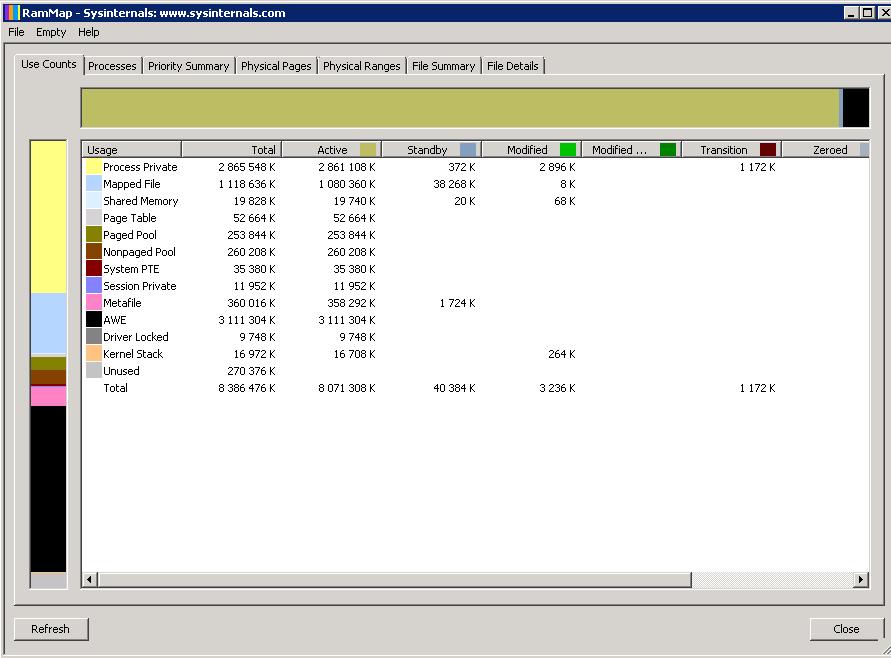The height and width of the screenshot is (658, 891).
Task: Click the RamMap application icon in title bar
Action: [12, 13]
